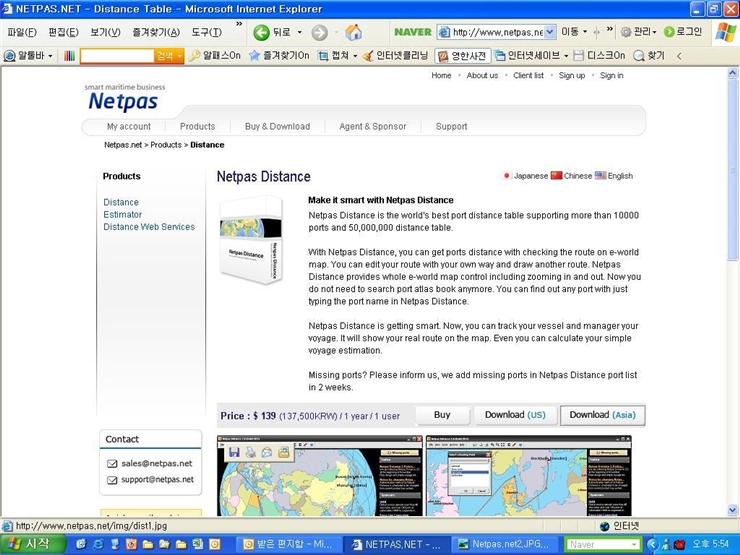Click the colorful books icon in ALToolbar
Viewport: 740px width, 555px height.
pyautogui.click(x=69, y=56)
